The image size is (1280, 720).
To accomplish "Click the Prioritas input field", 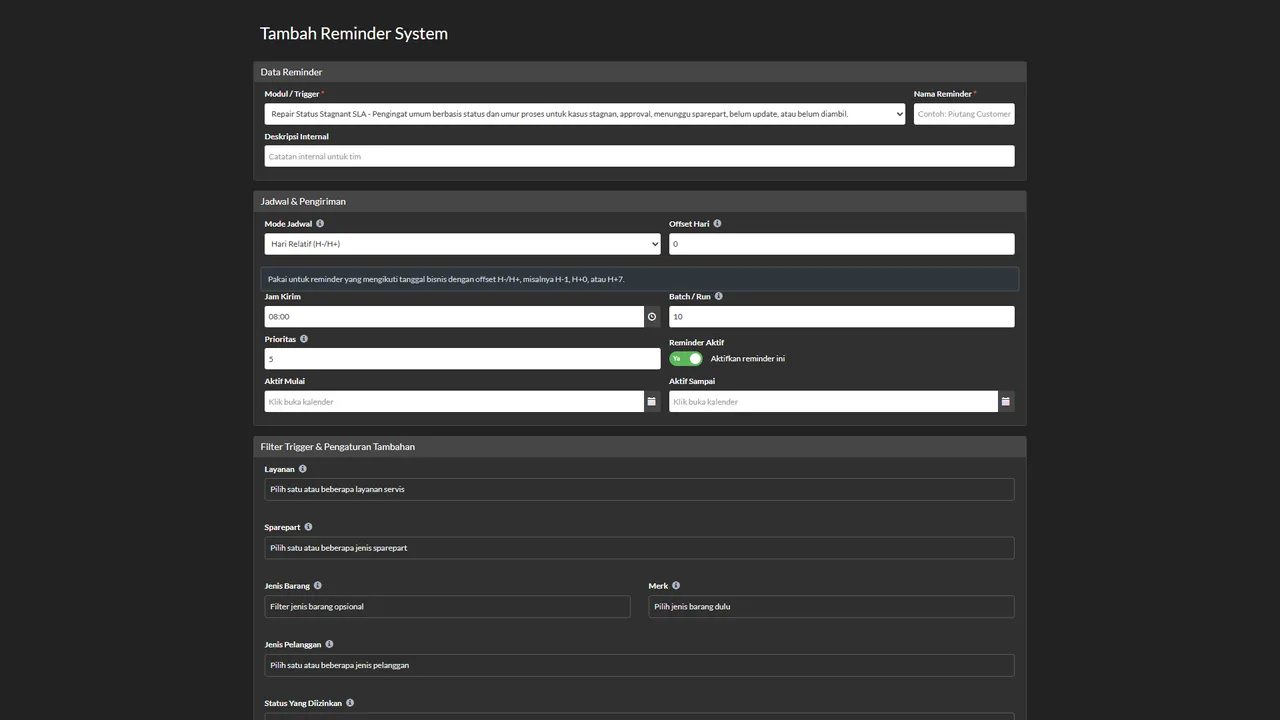I will pos(463,359).
